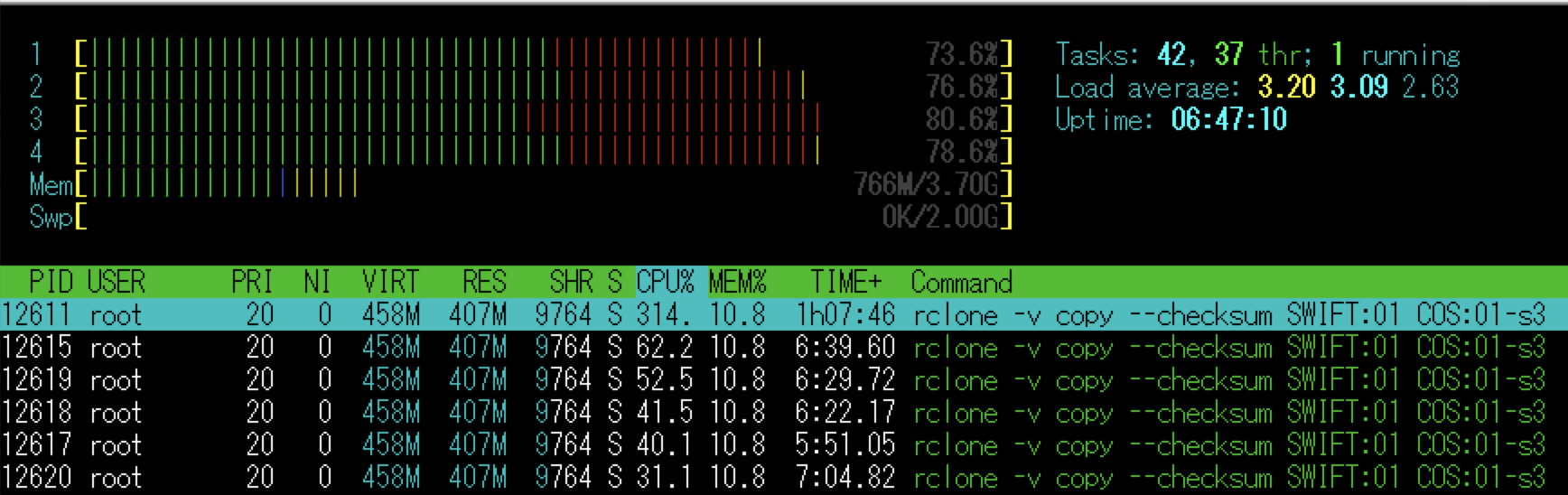This screenshot has width=1568, height=495.
Task: Click the CPU% value 31.1
Action: 665,478
